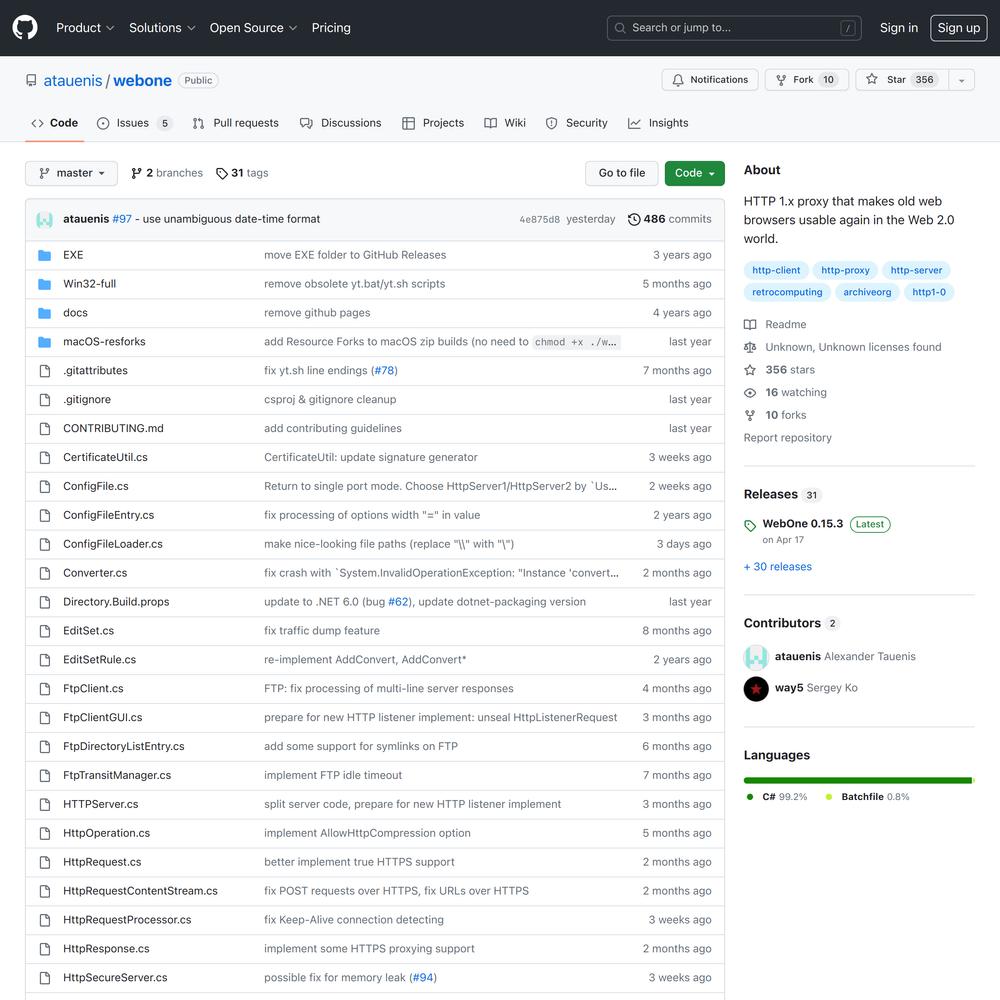
Task: Open the HttpSecureServer.cs file
Action: (115, 978)
